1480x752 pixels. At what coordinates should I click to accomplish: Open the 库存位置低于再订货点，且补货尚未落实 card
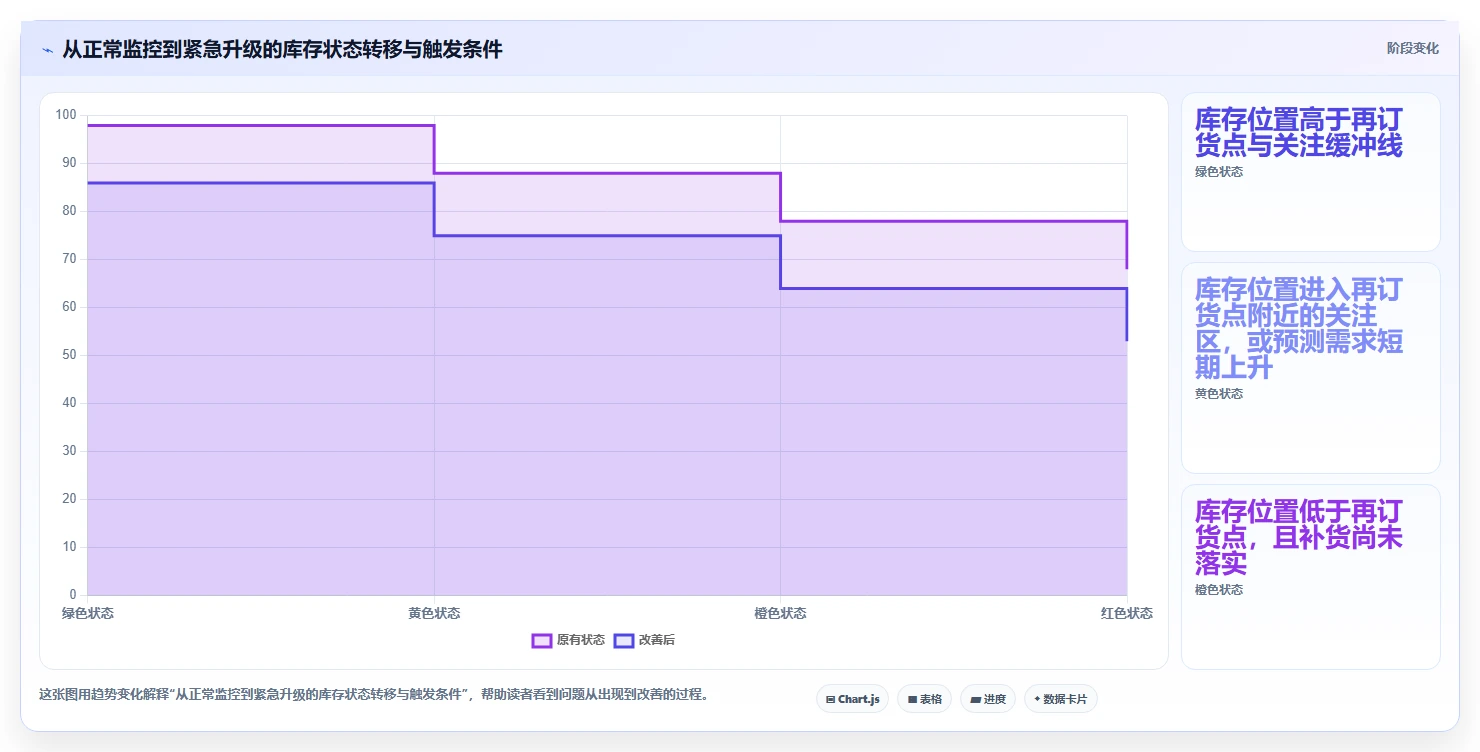click(1310, 577)
